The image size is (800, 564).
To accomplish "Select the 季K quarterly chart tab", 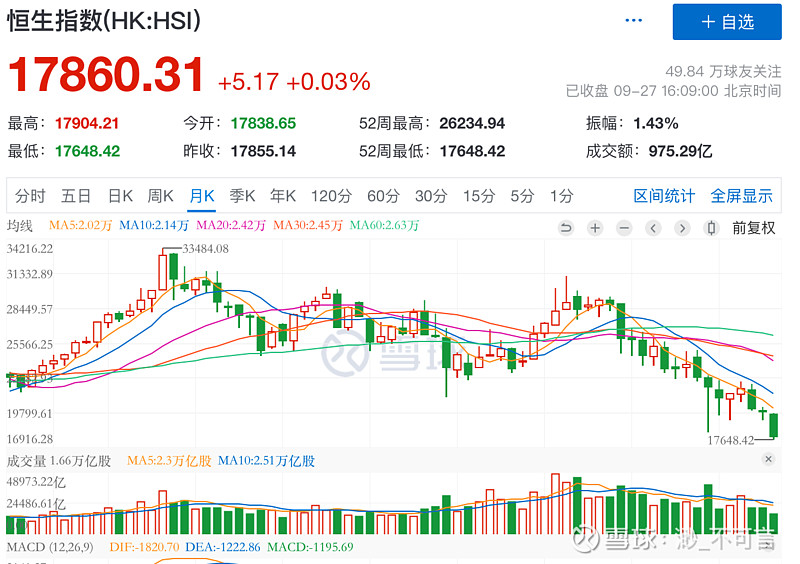I will pos(242,195).
